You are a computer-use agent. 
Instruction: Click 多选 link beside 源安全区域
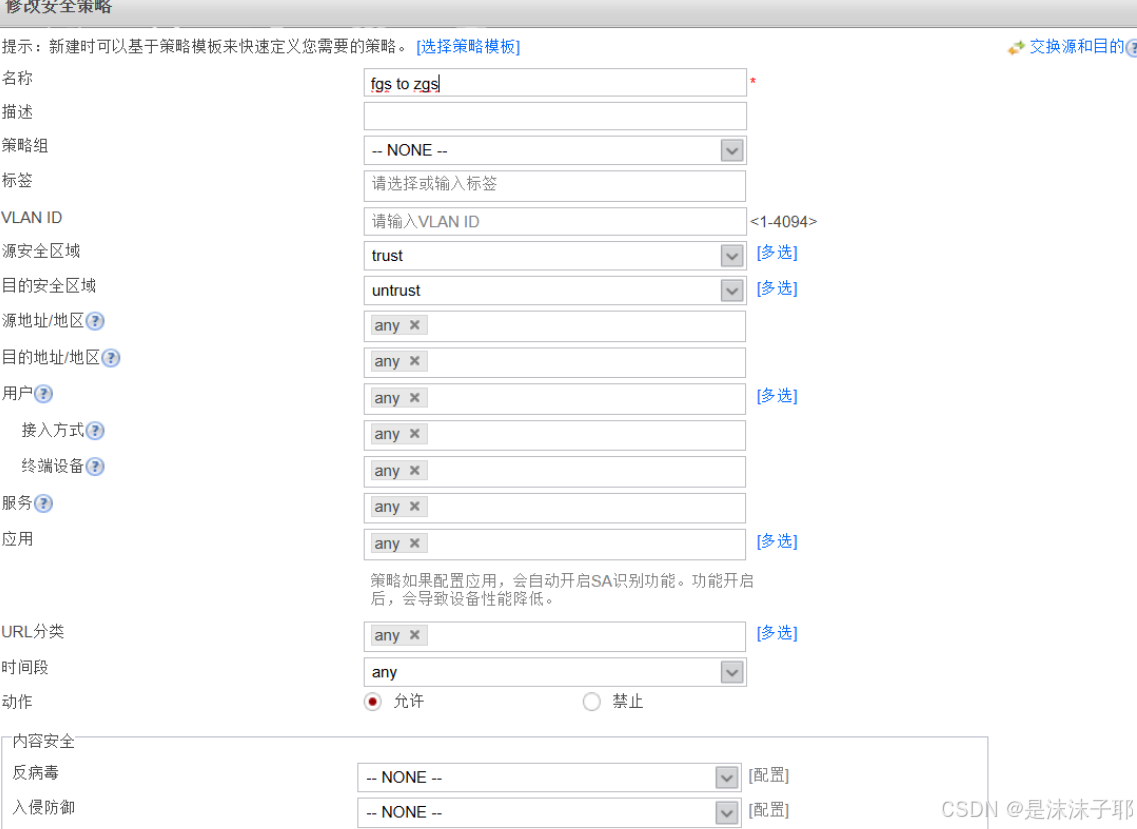(777, 253)
